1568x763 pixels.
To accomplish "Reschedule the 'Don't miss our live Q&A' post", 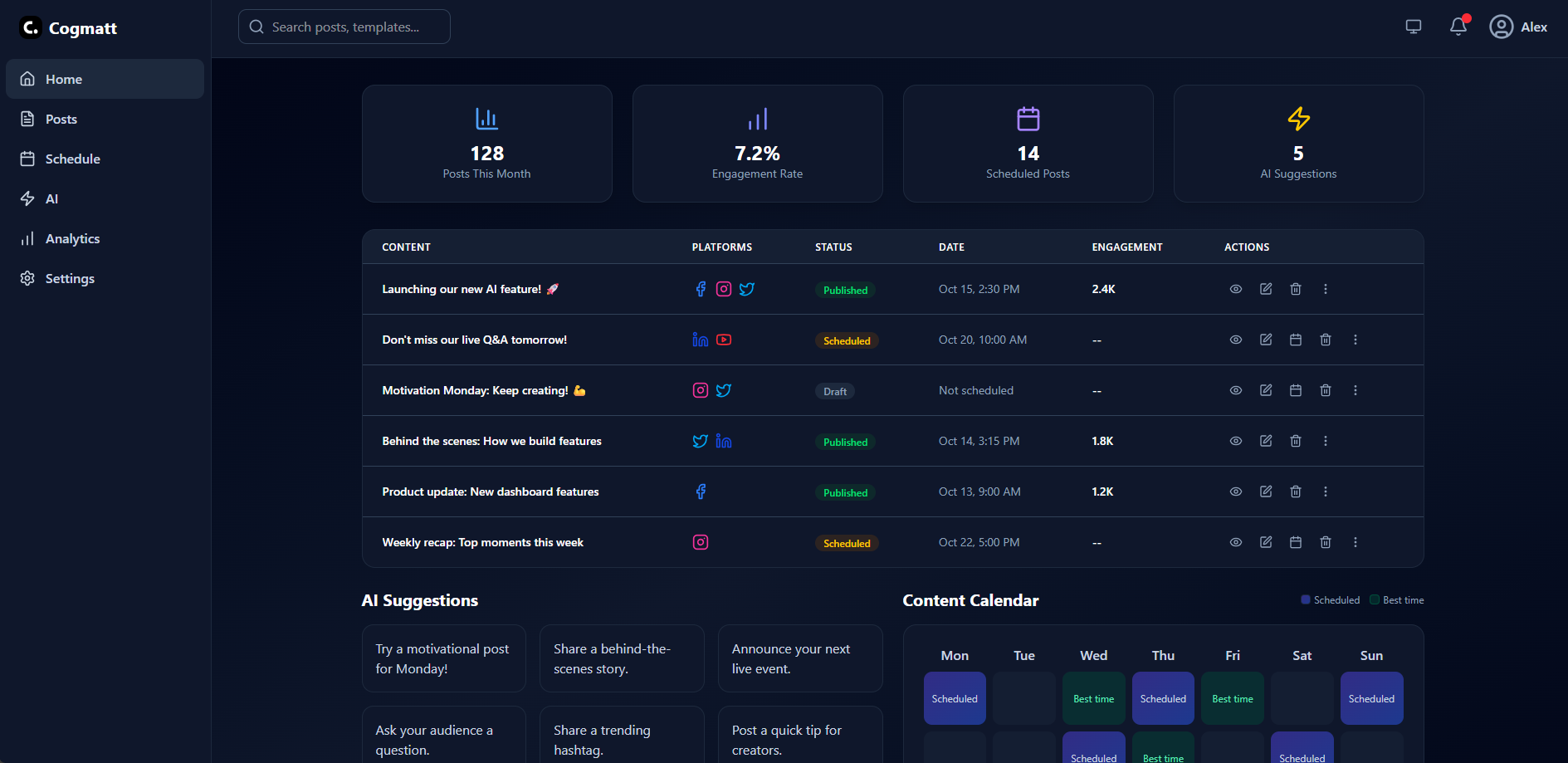I will pos(1296,340).
